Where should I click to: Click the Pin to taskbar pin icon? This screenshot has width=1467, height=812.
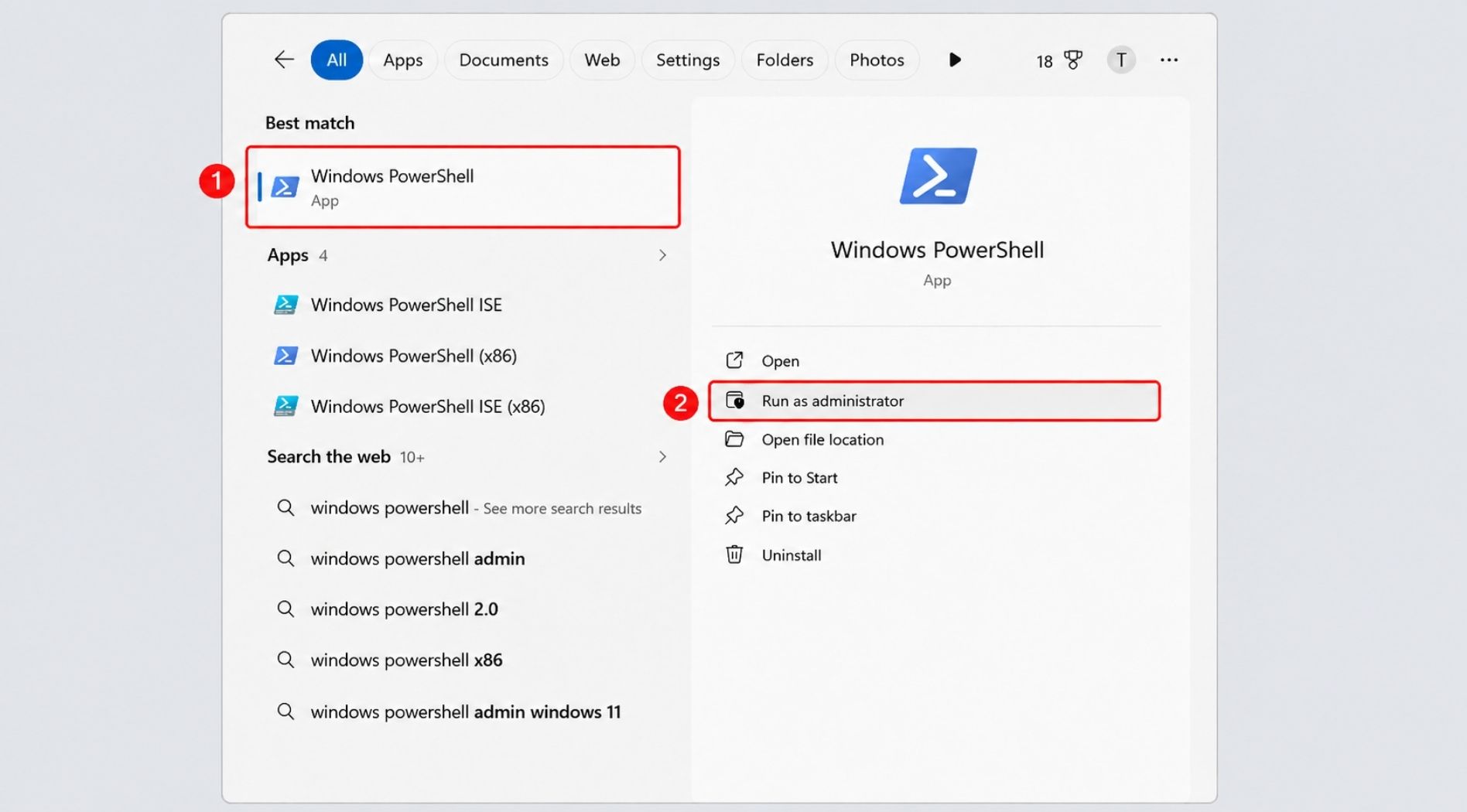tap(734, 515)
